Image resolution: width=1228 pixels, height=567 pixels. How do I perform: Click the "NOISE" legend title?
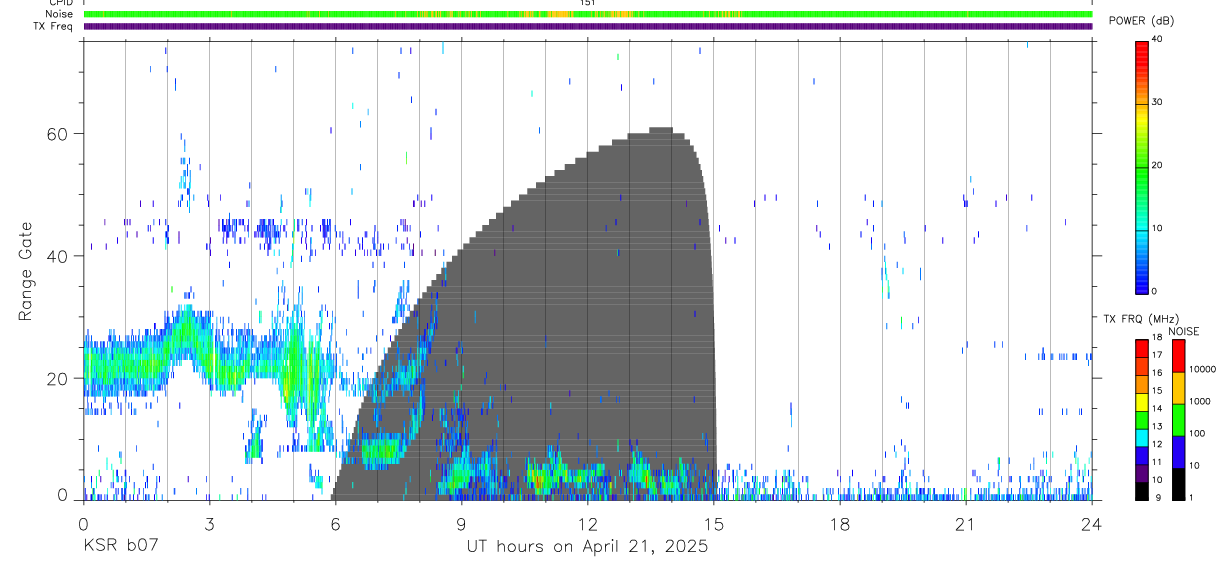(1183, 332)
